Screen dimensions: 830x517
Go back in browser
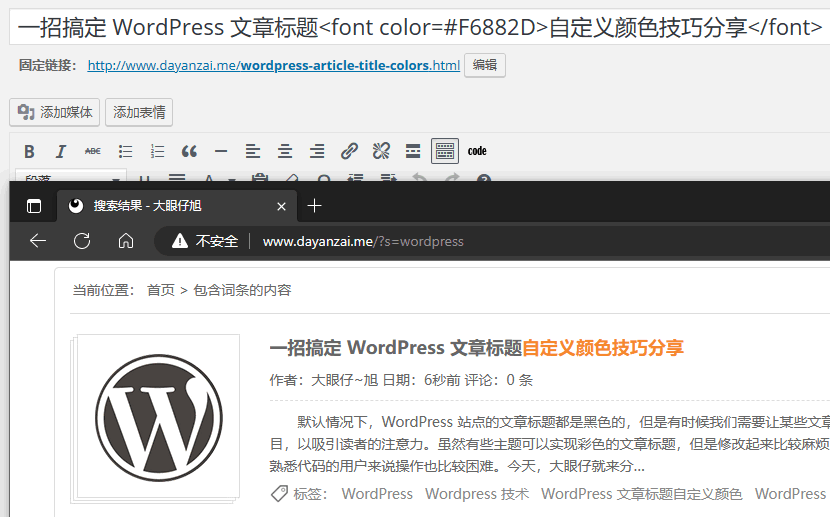pos(38,241)
